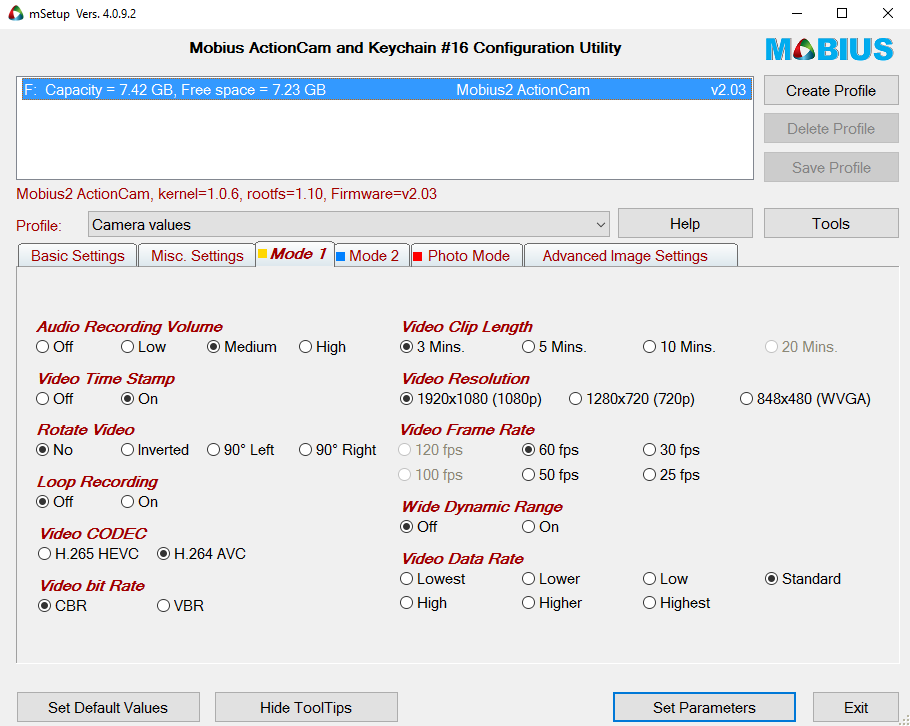Set Video Data Rate to High
The height and width of the screenshot is (726, 910).
[424, 603]
